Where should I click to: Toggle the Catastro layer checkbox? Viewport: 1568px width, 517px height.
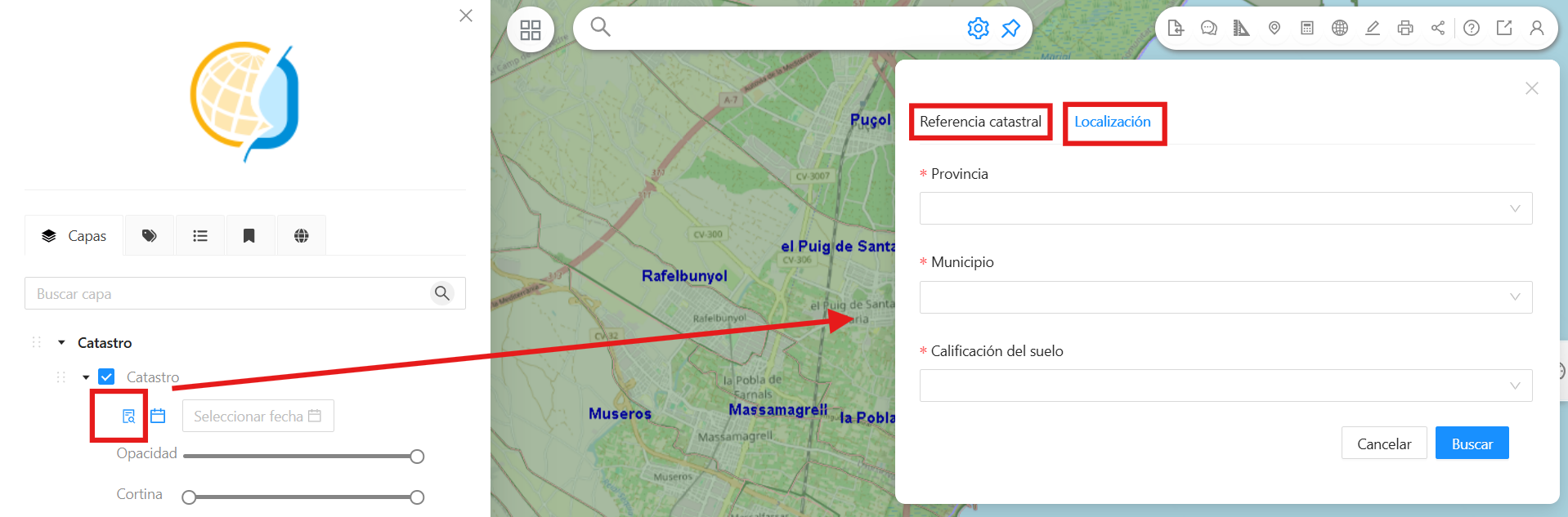pos(106,377)
